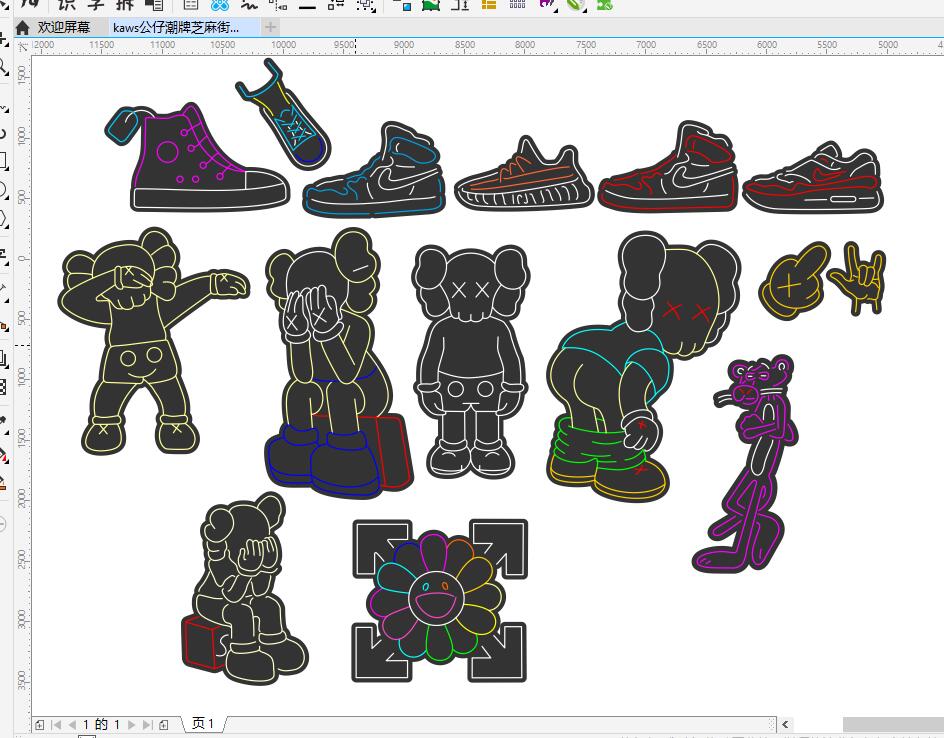Select the Polygon tool in the toolbox

point(4,218)
